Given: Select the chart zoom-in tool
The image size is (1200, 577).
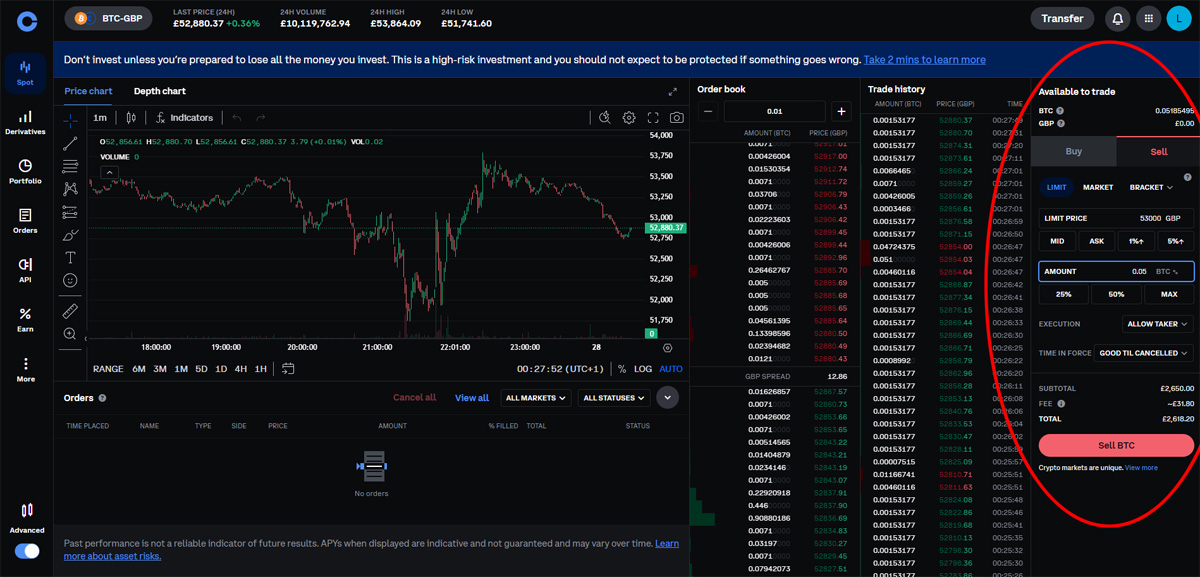Looking at the screenshot, I should point(70,334).
